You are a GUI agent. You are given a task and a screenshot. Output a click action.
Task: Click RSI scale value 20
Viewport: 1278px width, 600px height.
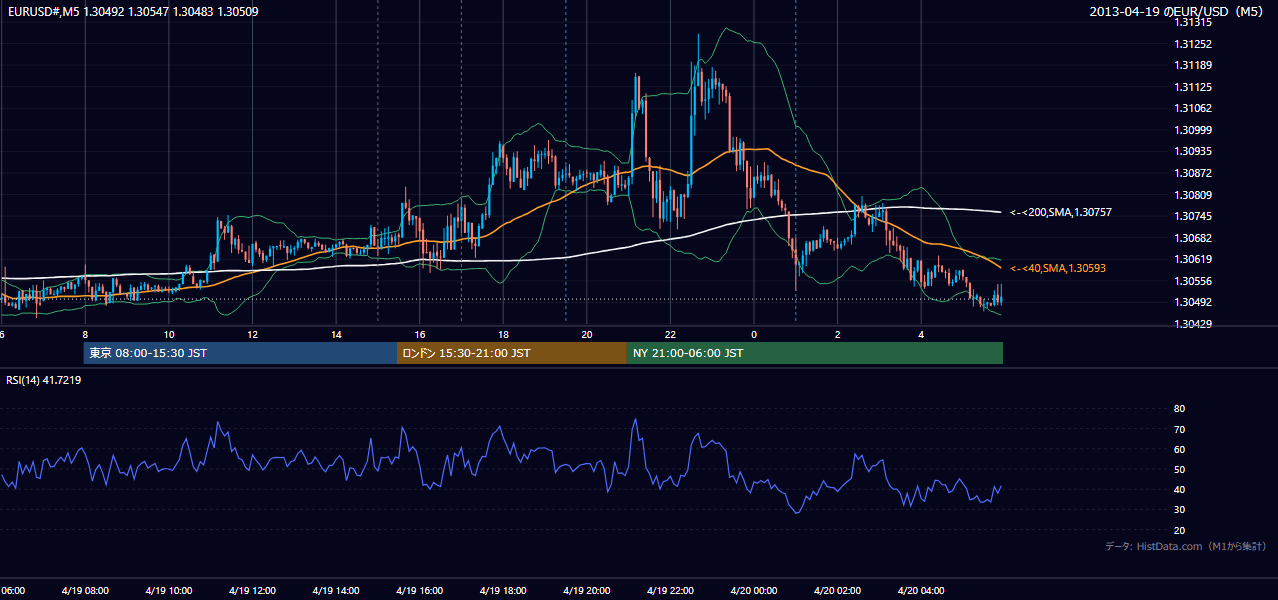click(x=1179, y=530)
